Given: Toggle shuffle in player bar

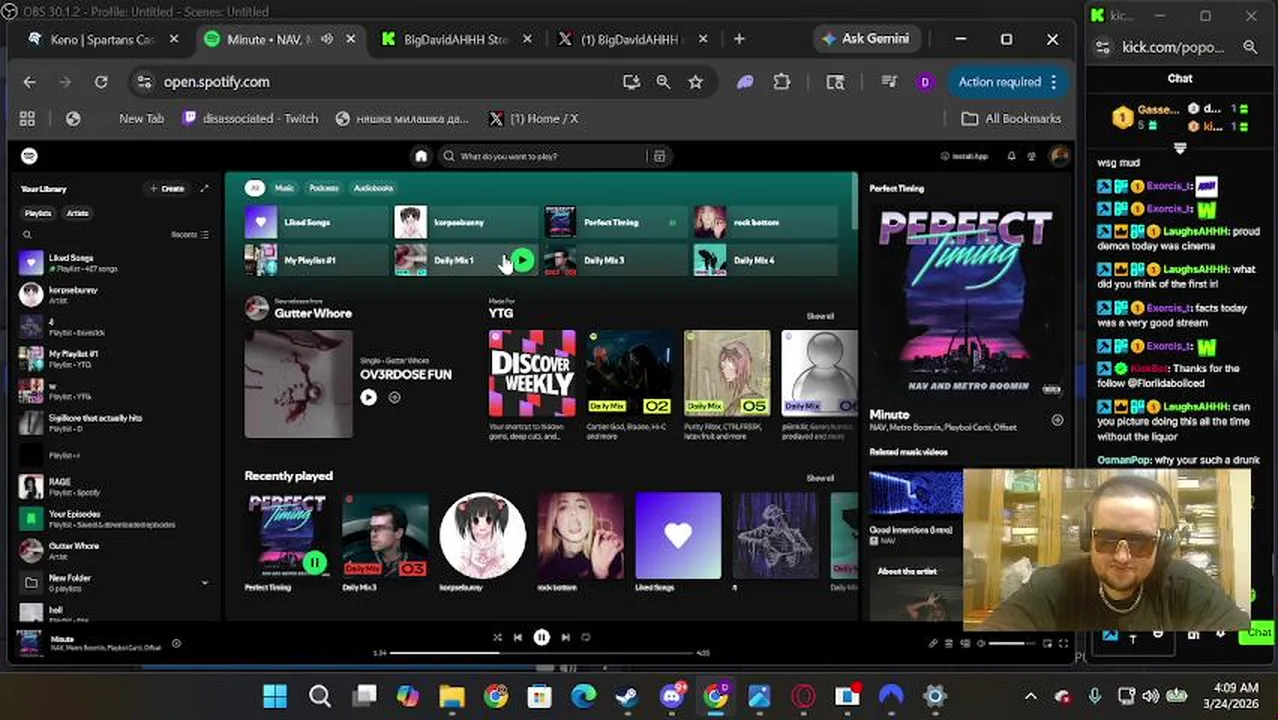Looking at the screenshot, I should (497, 637).
